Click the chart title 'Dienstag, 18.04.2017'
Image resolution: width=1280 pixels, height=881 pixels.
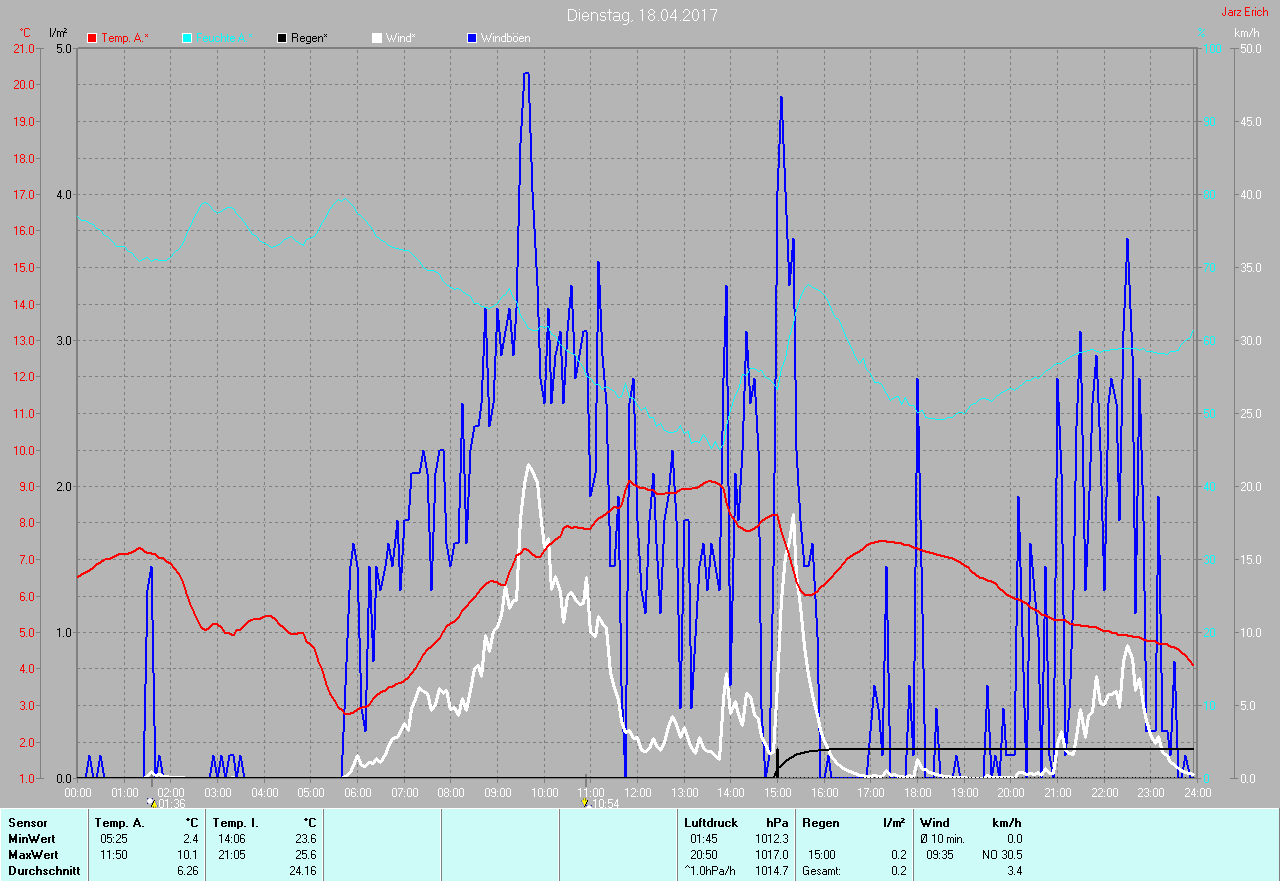pos(642,15)
